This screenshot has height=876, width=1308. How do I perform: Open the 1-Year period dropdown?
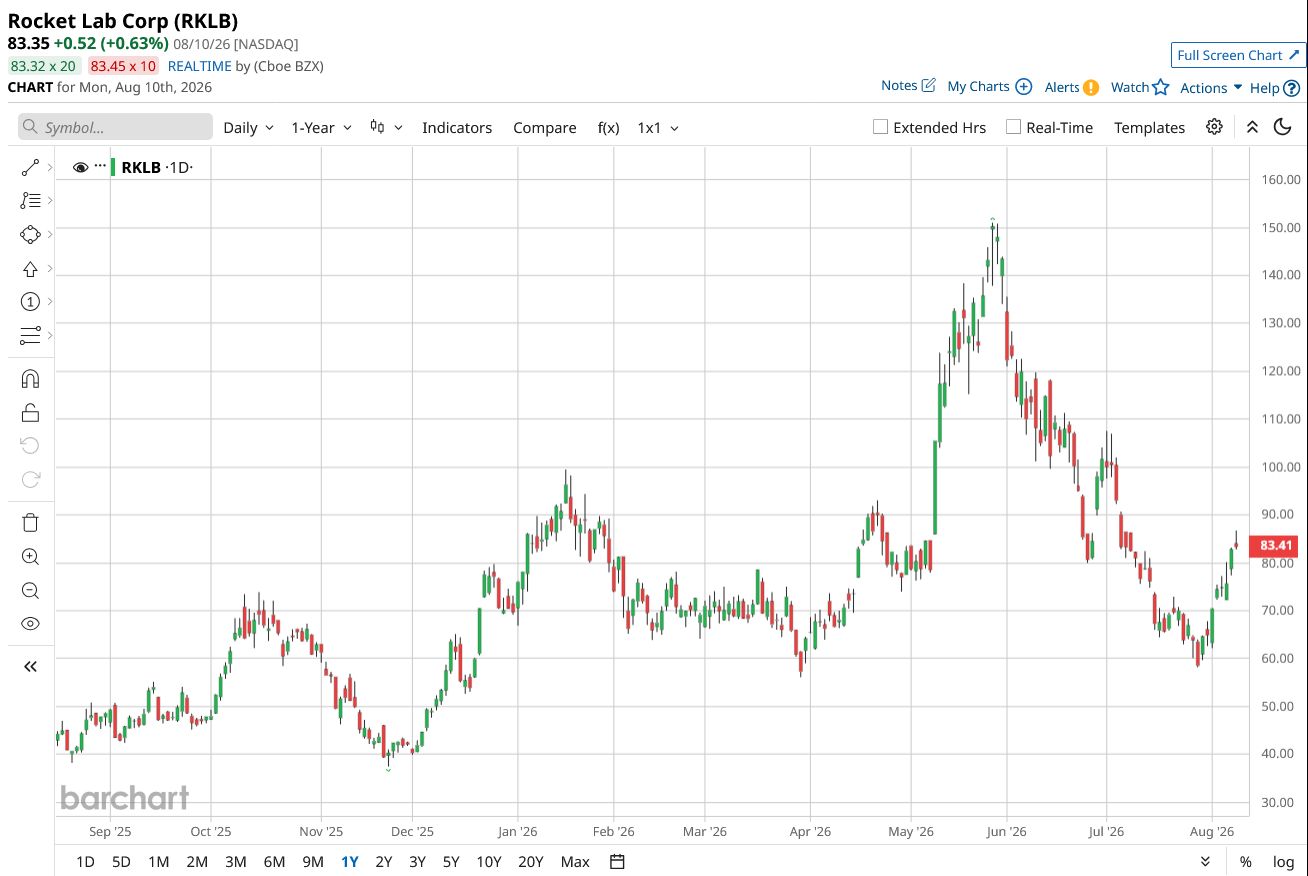(321, 127)
